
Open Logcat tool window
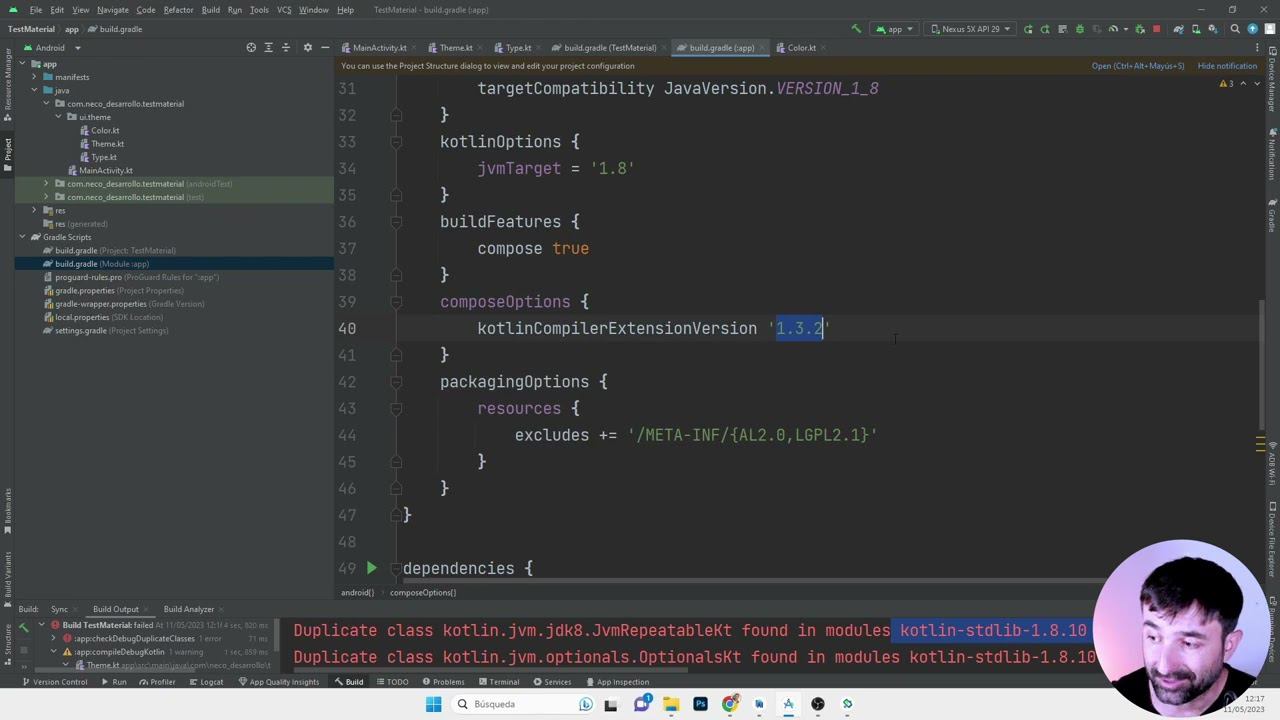[x=205, y=682]
